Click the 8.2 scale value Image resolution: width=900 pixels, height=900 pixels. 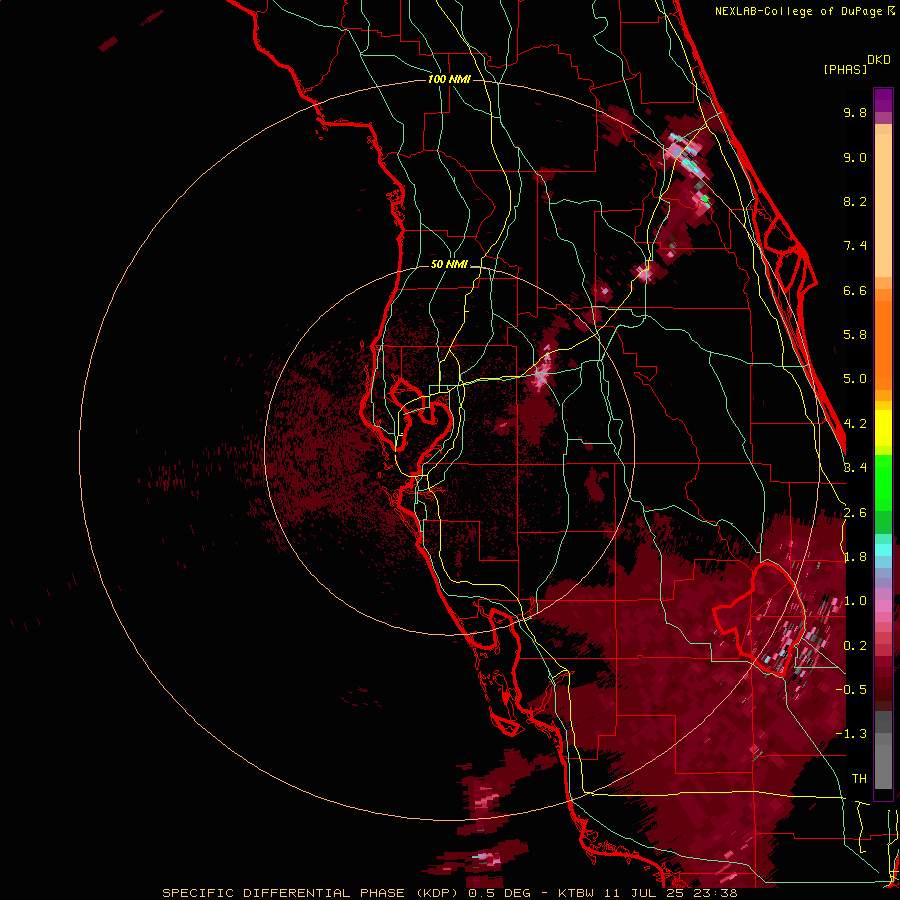(855, 201)
